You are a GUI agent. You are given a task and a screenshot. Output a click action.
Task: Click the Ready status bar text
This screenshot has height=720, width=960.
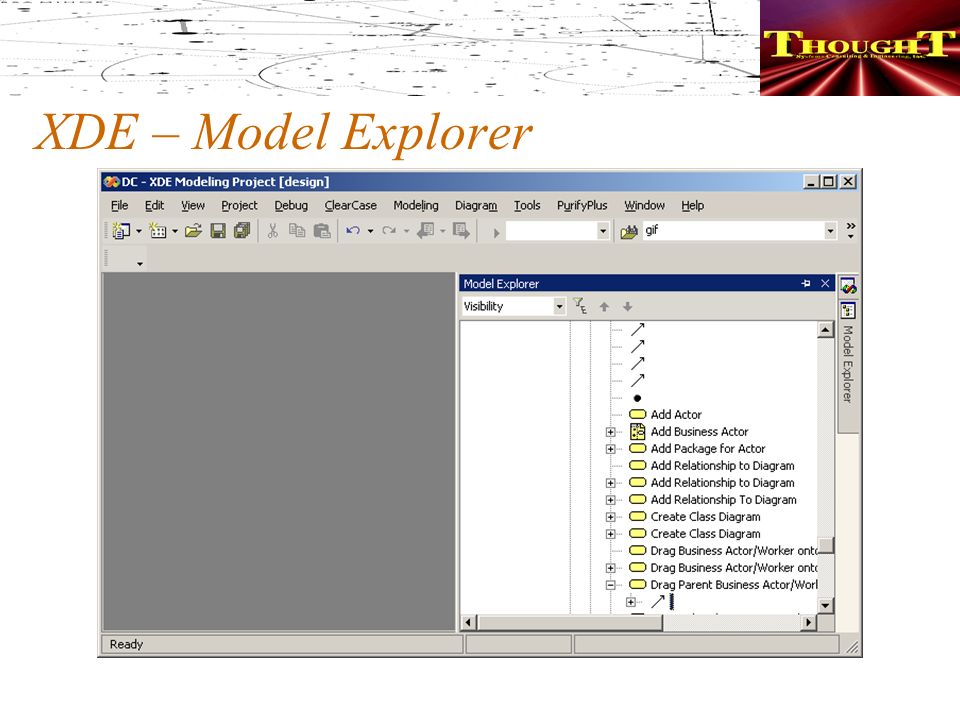pos(126,644)
